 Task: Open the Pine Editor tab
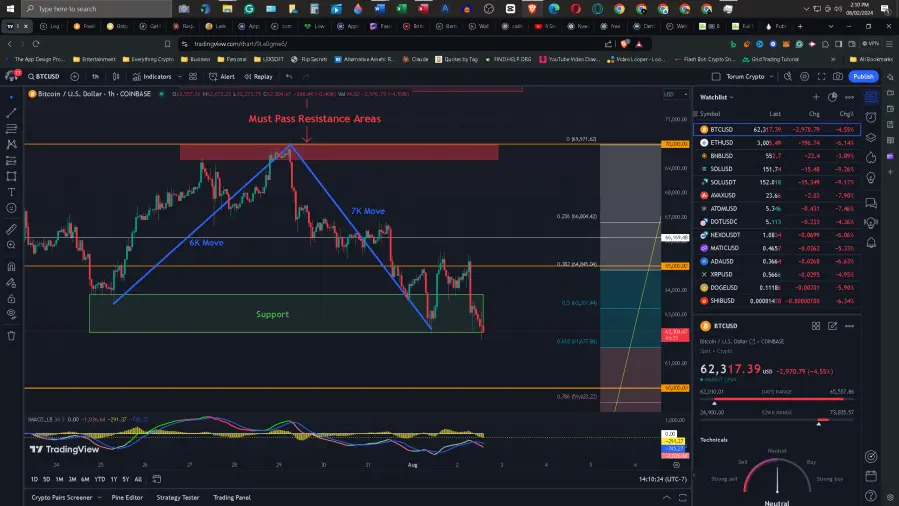point(127,497)
